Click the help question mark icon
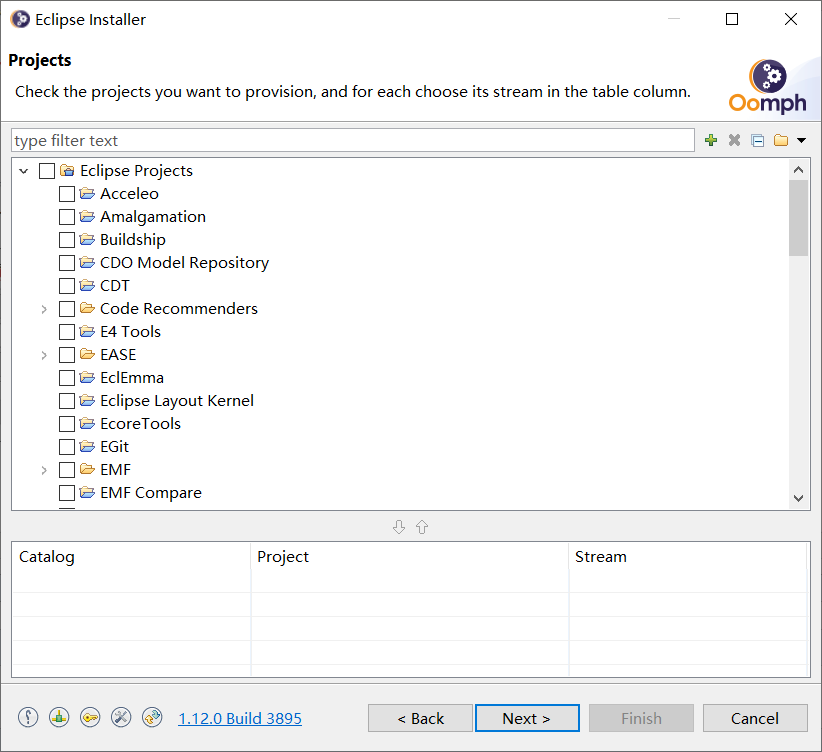822x752 pixels. click(x=28, y=717)
